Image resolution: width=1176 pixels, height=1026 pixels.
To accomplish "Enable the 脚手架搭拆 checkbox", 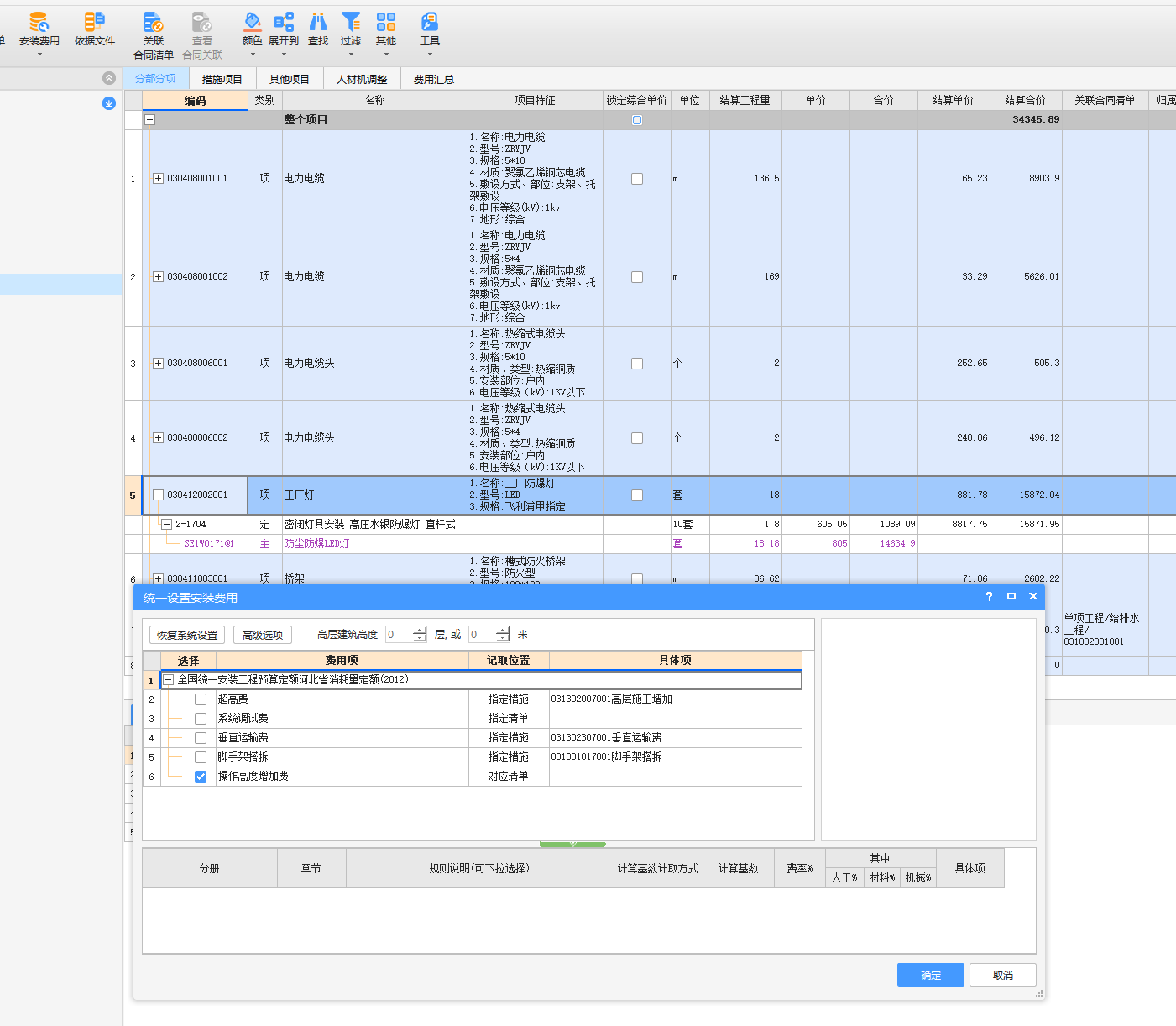I will [x=201, y=757].
